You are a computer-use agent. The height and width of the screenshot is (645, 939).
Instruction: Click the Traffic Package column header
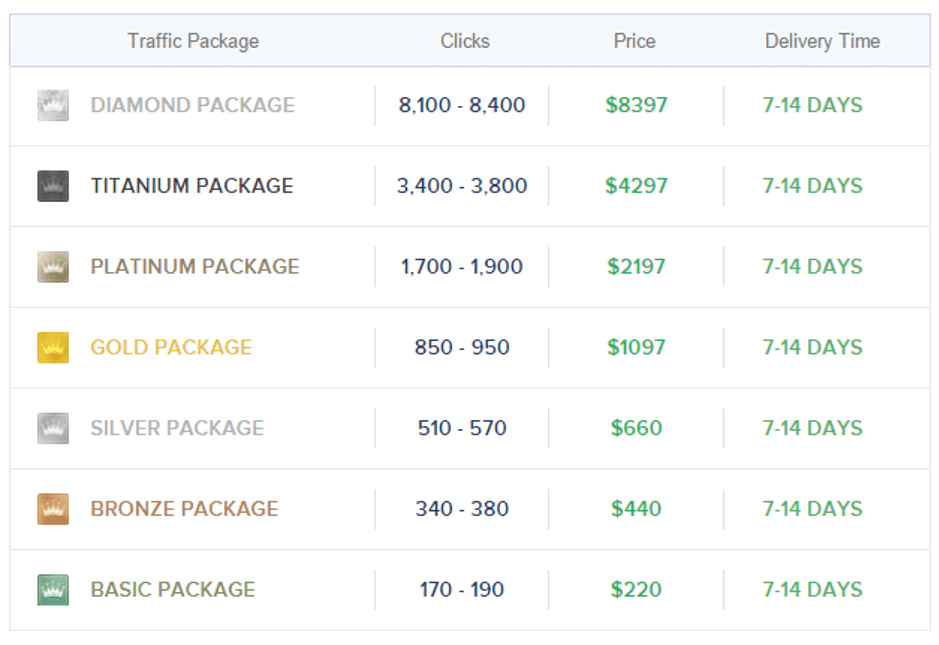coord(193,41)
